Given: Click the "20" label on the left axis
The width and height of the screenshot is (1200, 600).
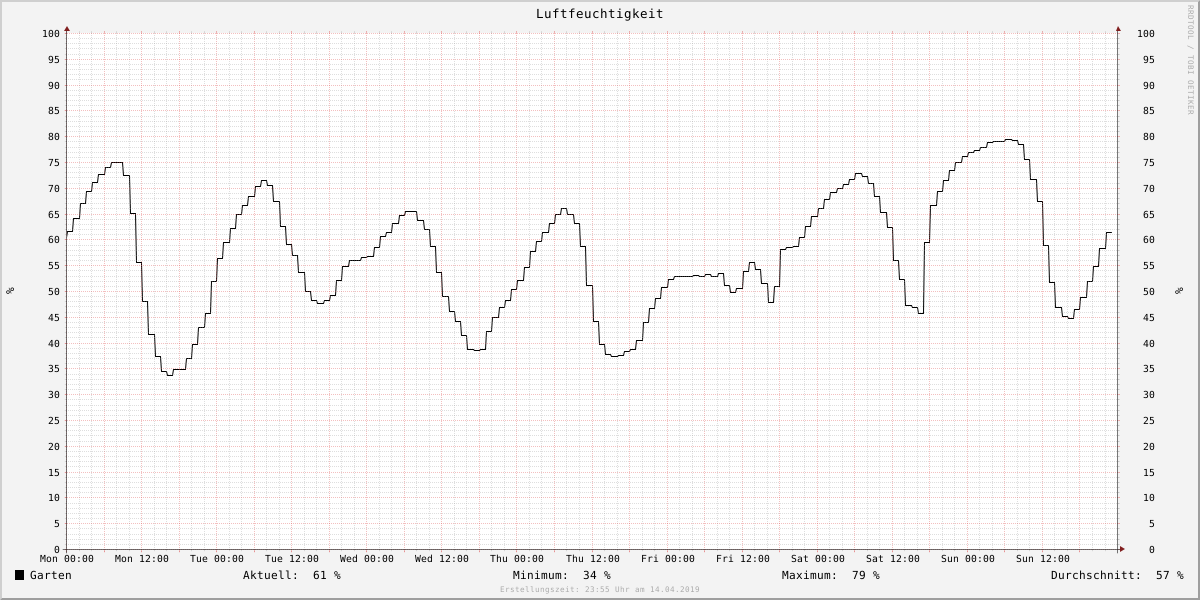Looking at the screenshot, I should 55,447.
